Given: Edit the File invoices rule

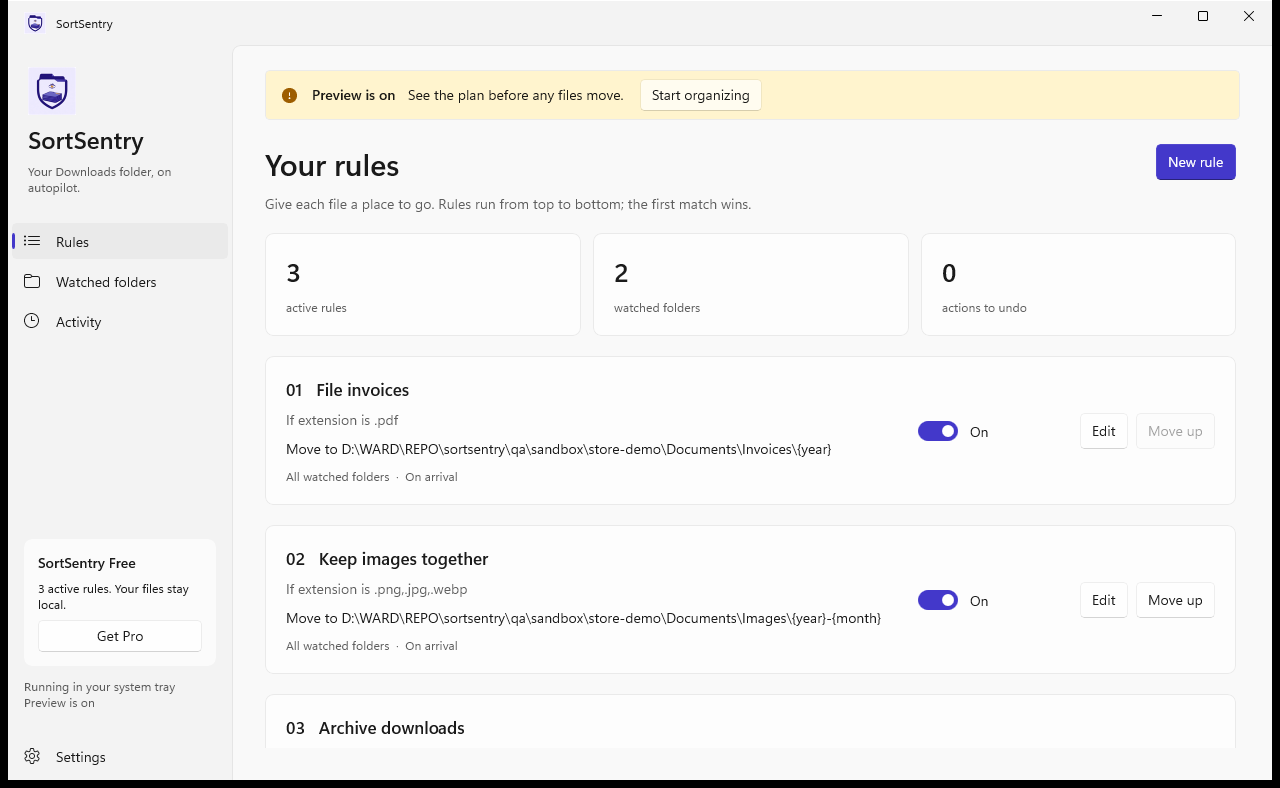Looking at the screenshot, I should (1104, 431).
